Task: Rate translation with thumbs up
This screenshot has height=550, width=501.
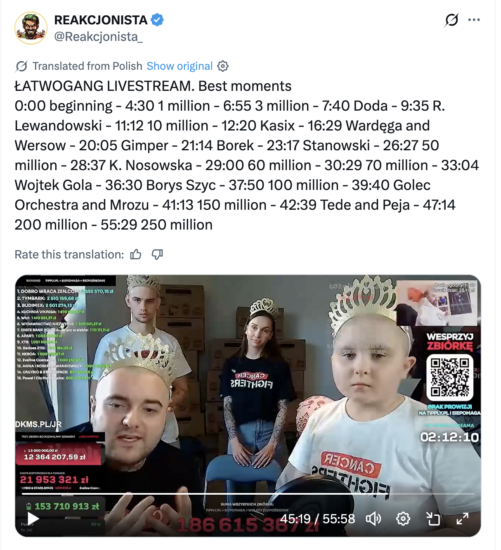Action: pyautogui.click(x=136, y=254)
